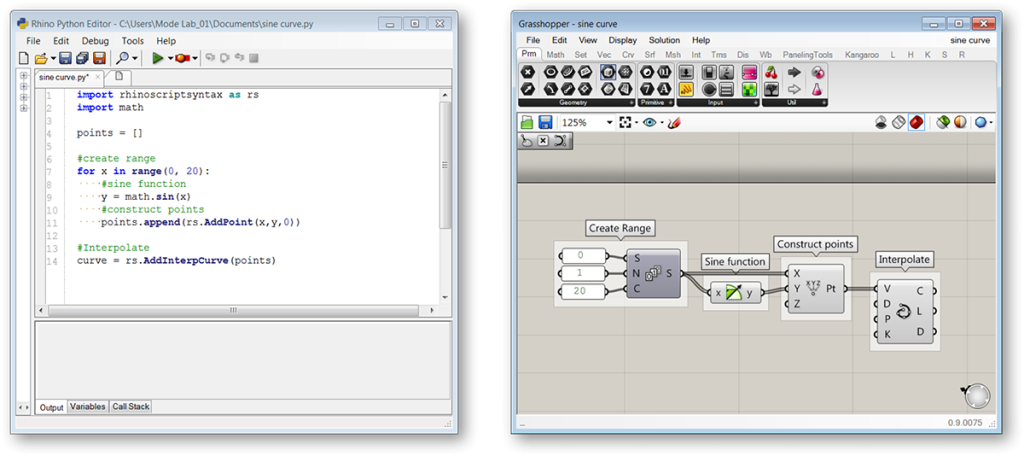The image size is (1024, 456).
Task: Click the Range component in Create Range group
Action: (x=653, y=273)
